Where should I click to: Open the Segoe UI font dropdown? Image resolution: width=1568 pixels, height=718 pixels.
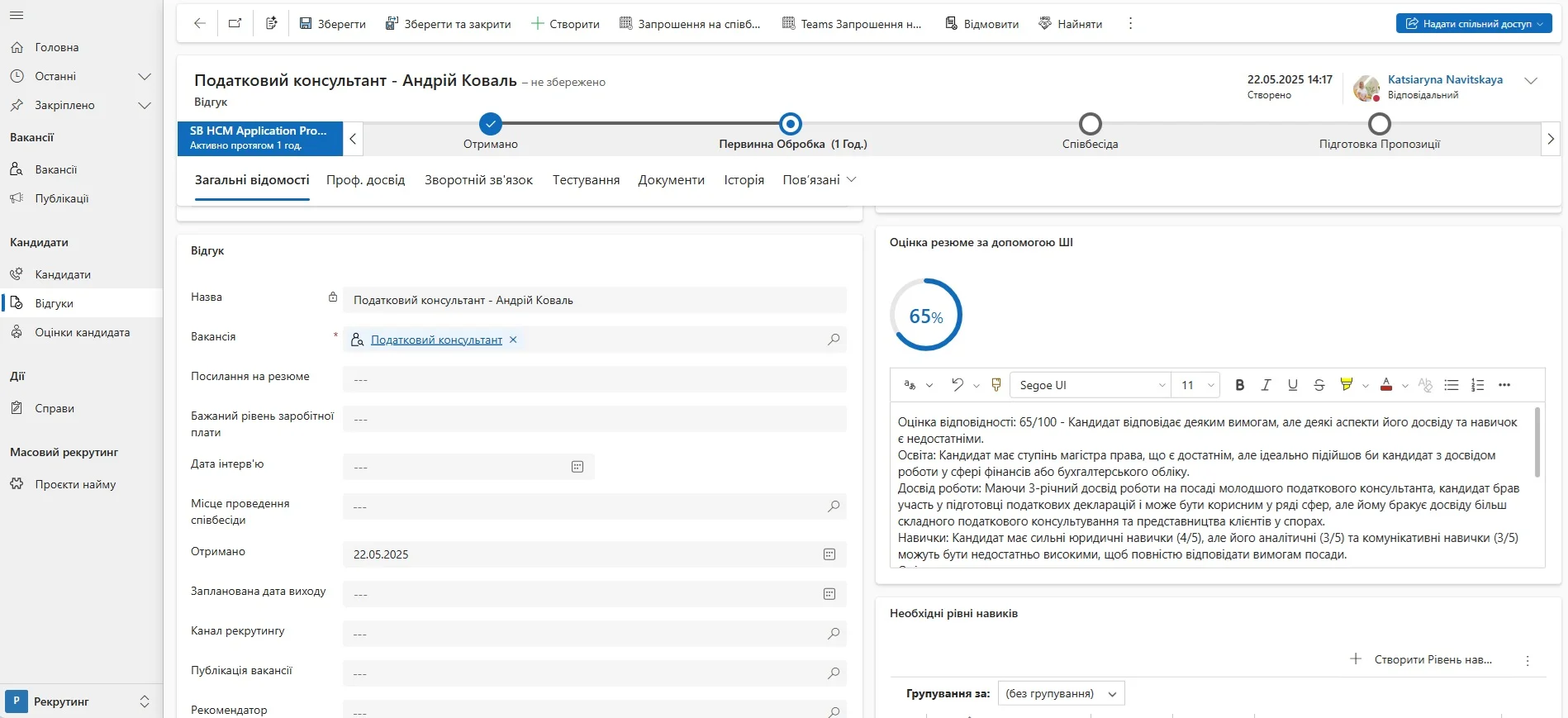pos(1090,385)
